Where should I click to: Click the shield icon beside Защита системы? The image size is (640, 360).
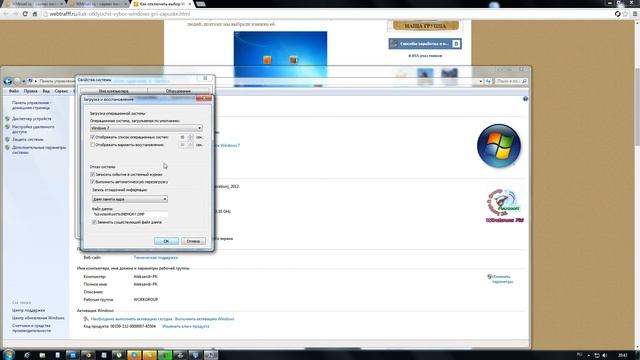pos(7,140)
